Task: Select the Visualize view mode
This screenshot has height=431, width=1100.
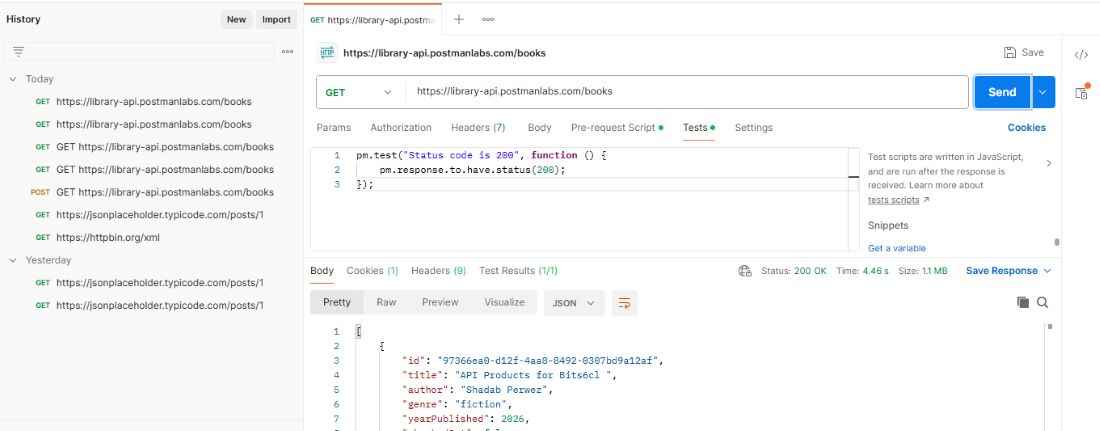Action: pos(504,303)
